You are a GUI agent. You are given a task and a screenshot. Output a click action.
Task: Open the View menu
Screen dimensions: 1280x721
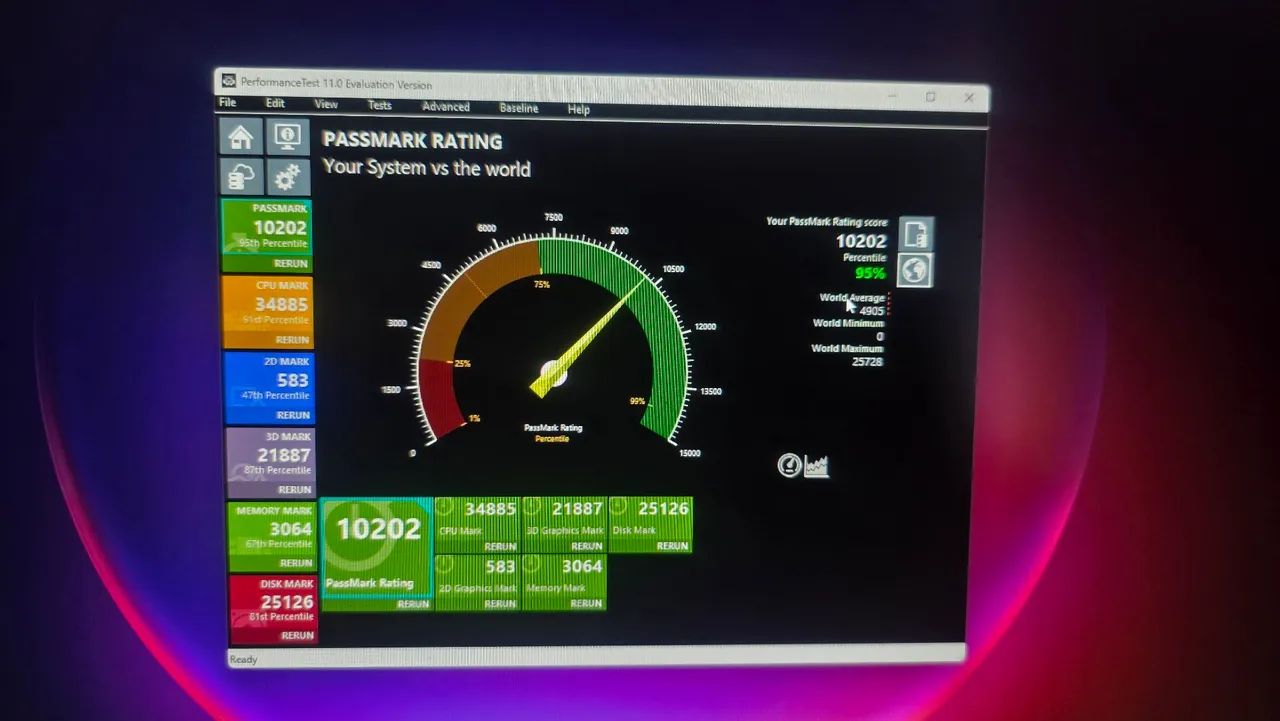[326, 104]
